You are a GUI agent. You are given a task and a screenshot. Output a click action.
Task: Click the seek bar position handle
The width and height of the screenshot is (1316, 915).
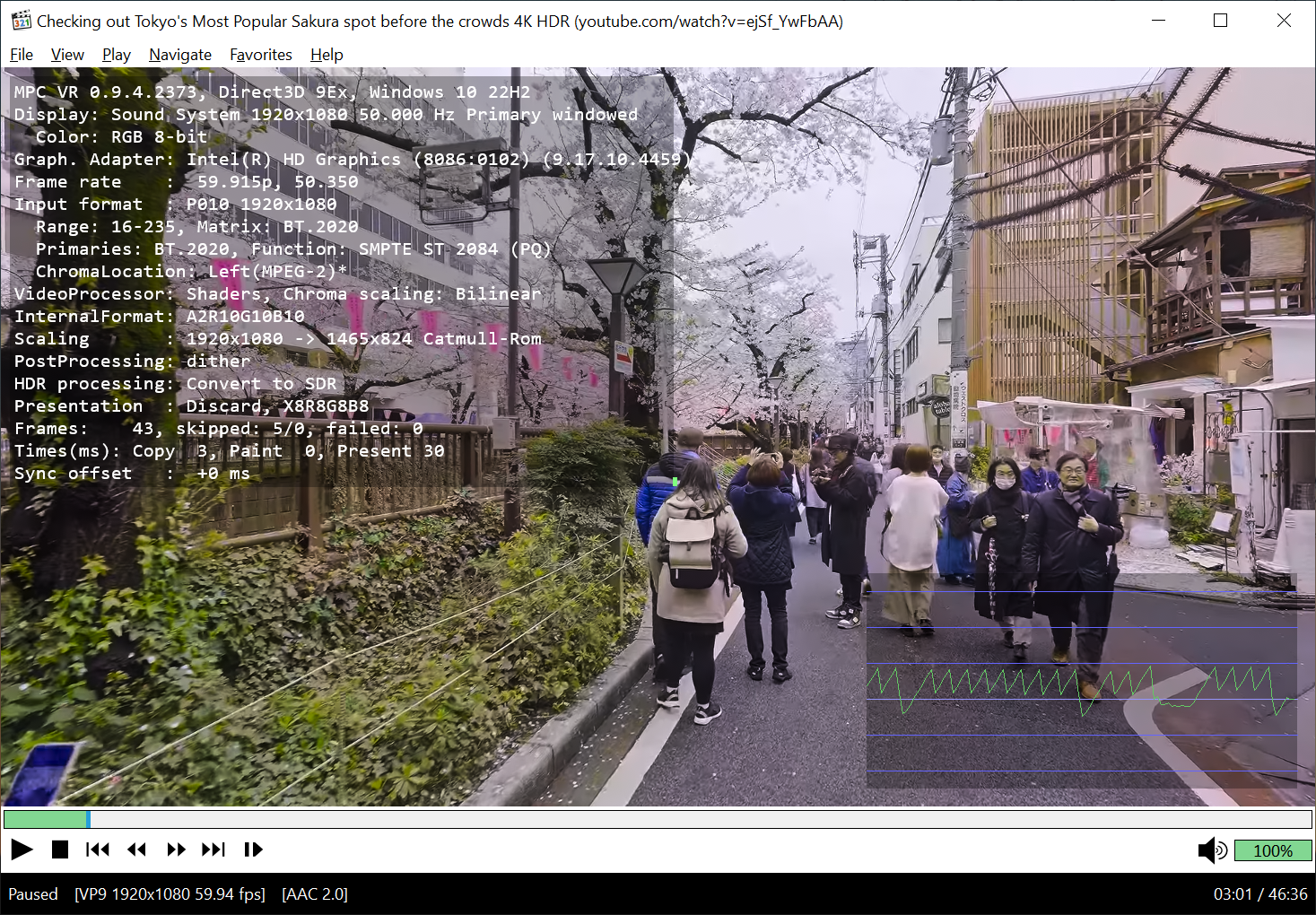tap(88, 819)
